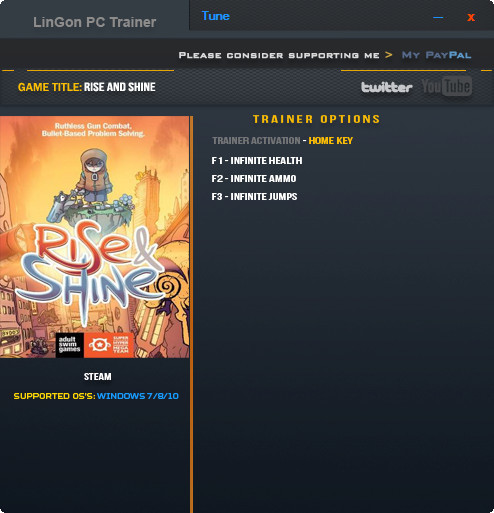Click the Trainer Options heading
The image size is (494, 513).
click(x=316, y=119)
